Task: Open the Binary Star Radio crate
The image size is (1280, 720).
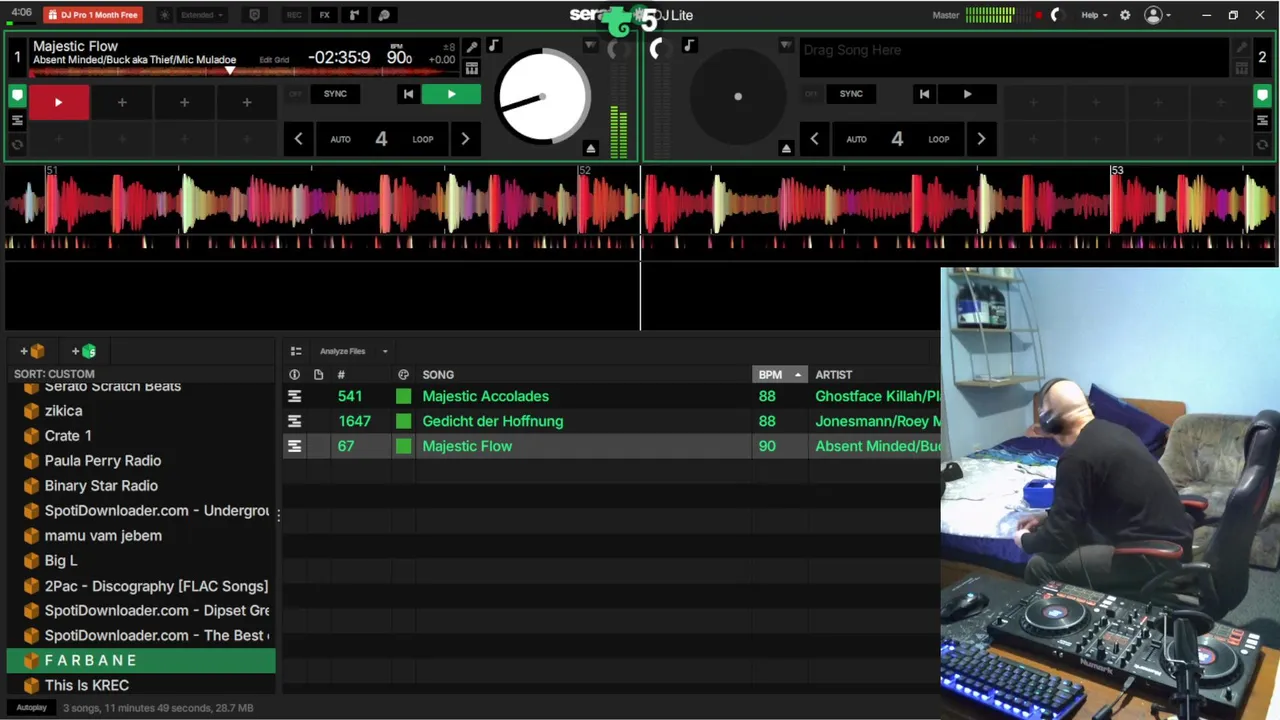Action: click(101, 485)
